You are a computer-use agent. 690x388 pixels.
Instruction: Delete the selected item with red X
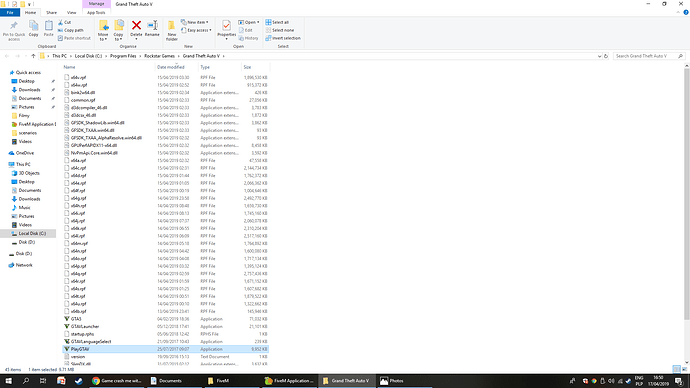point(136,29)
